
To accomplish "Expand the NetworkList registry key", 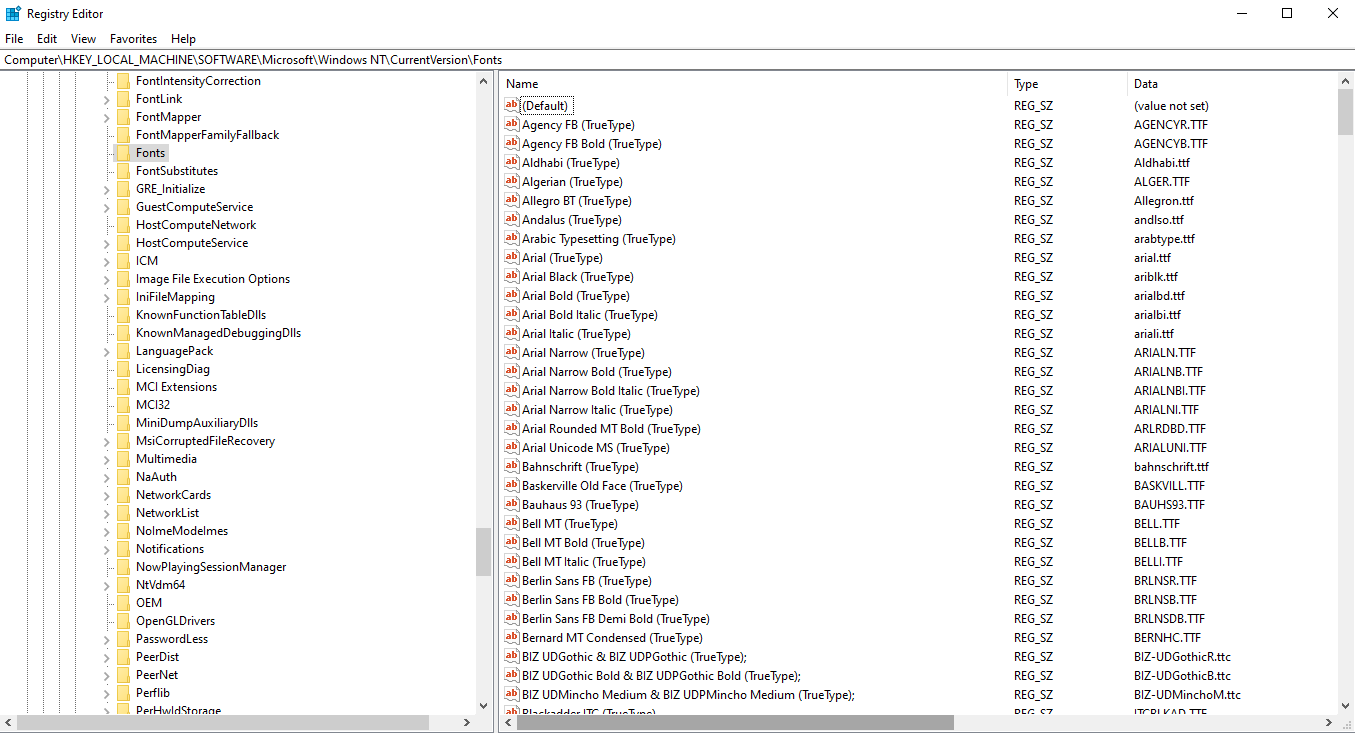I will 106,513.
